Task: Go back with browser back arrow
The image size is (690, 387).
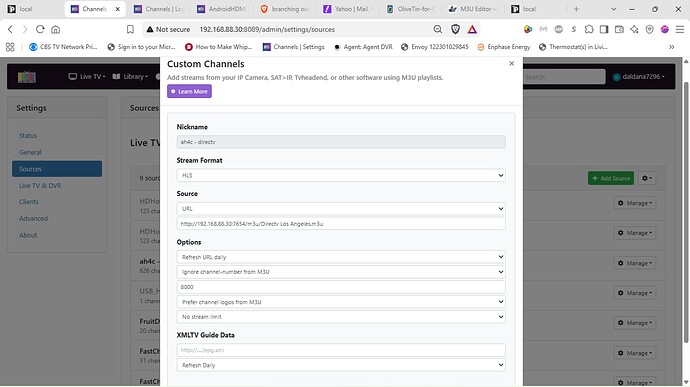Action: coord(10,29)
